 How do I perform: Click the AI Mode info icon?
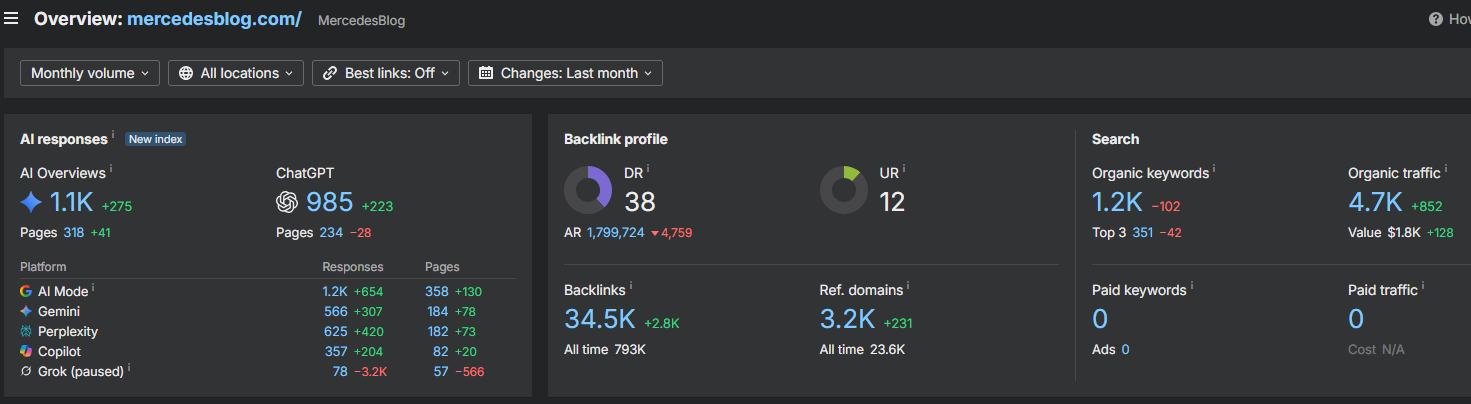pyautogui.click(x=93, y=288)
